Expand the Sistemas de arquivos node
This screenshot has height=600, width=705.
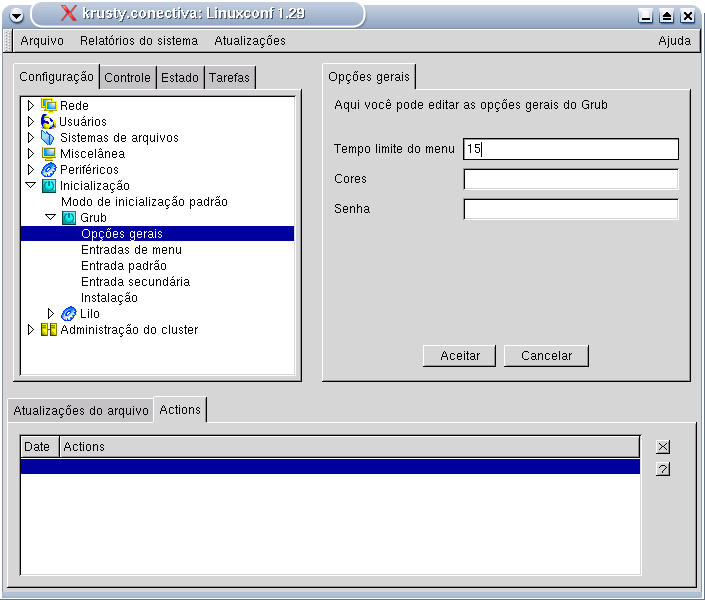pos(31,137)
